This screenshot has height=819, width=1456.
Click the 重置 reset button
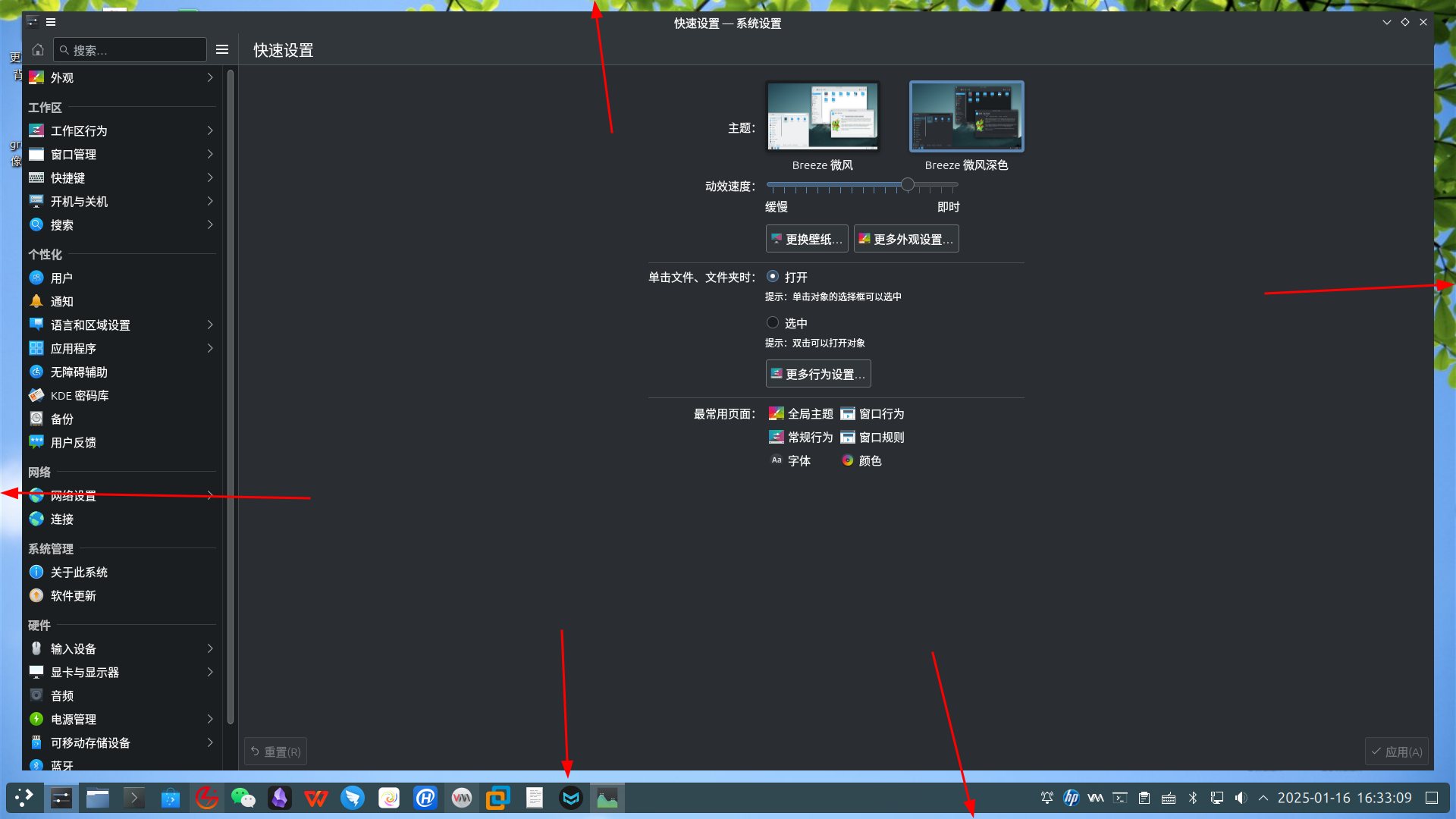[x=276, y=752]
